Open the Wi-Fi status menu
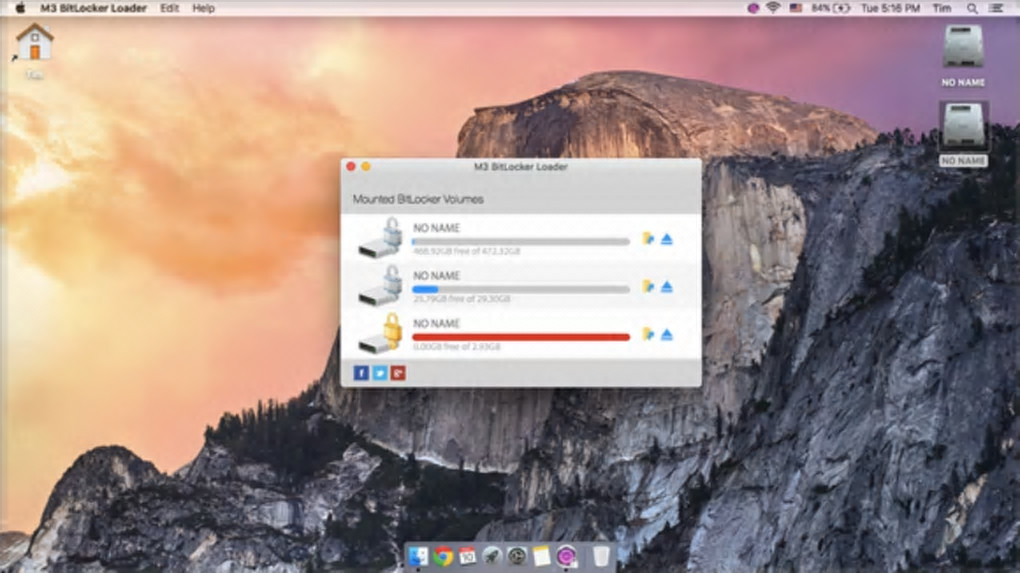This screenshot has height=573, width=1020. (773, 8)
